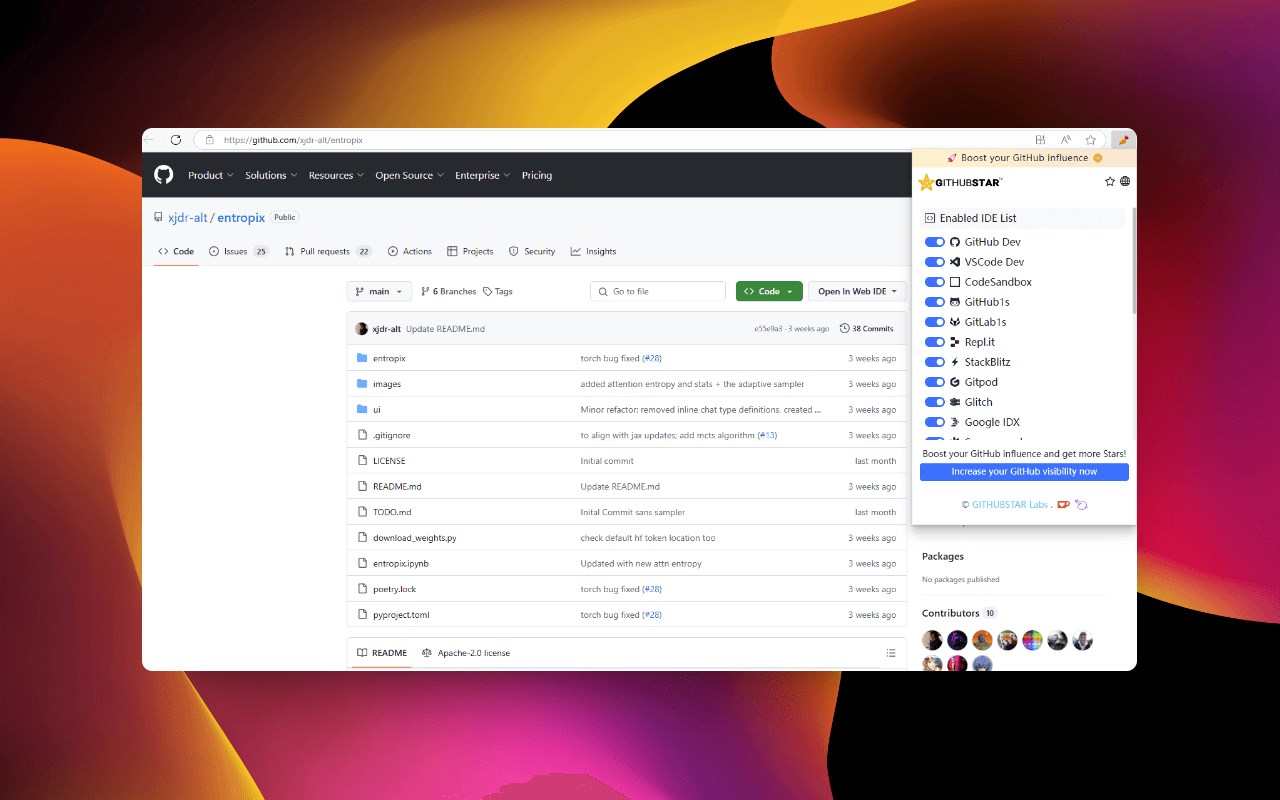Open the main branch dropdown

(x=379, y=291)
